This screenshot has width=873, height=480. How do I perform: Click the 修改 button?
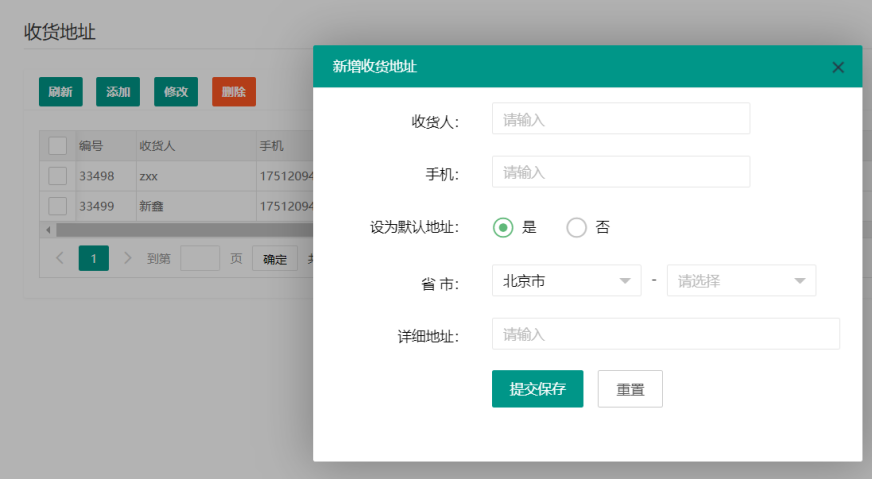click(x=176, y=92)
